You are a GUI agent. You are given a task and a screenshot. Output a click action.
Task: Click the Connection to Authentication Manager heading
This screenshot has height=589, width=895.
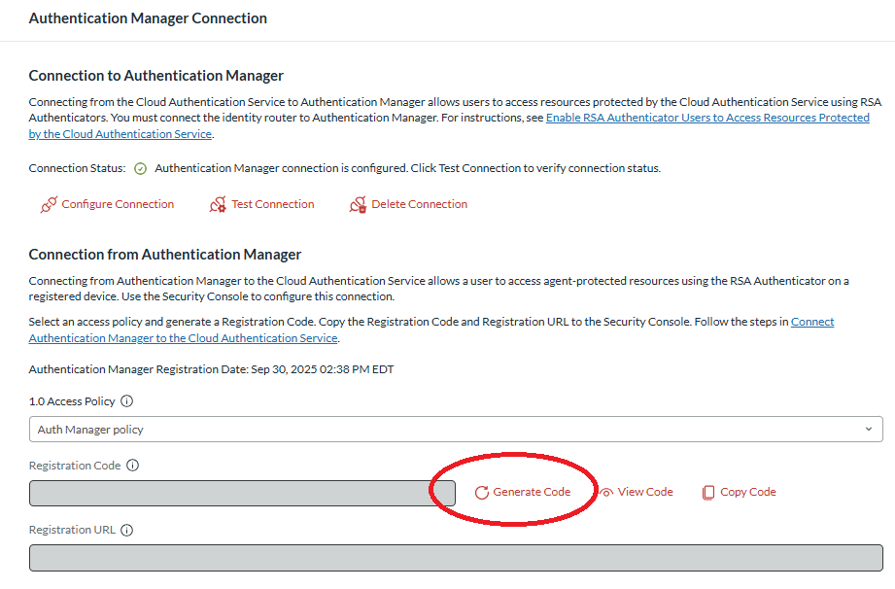coord(156,76)
